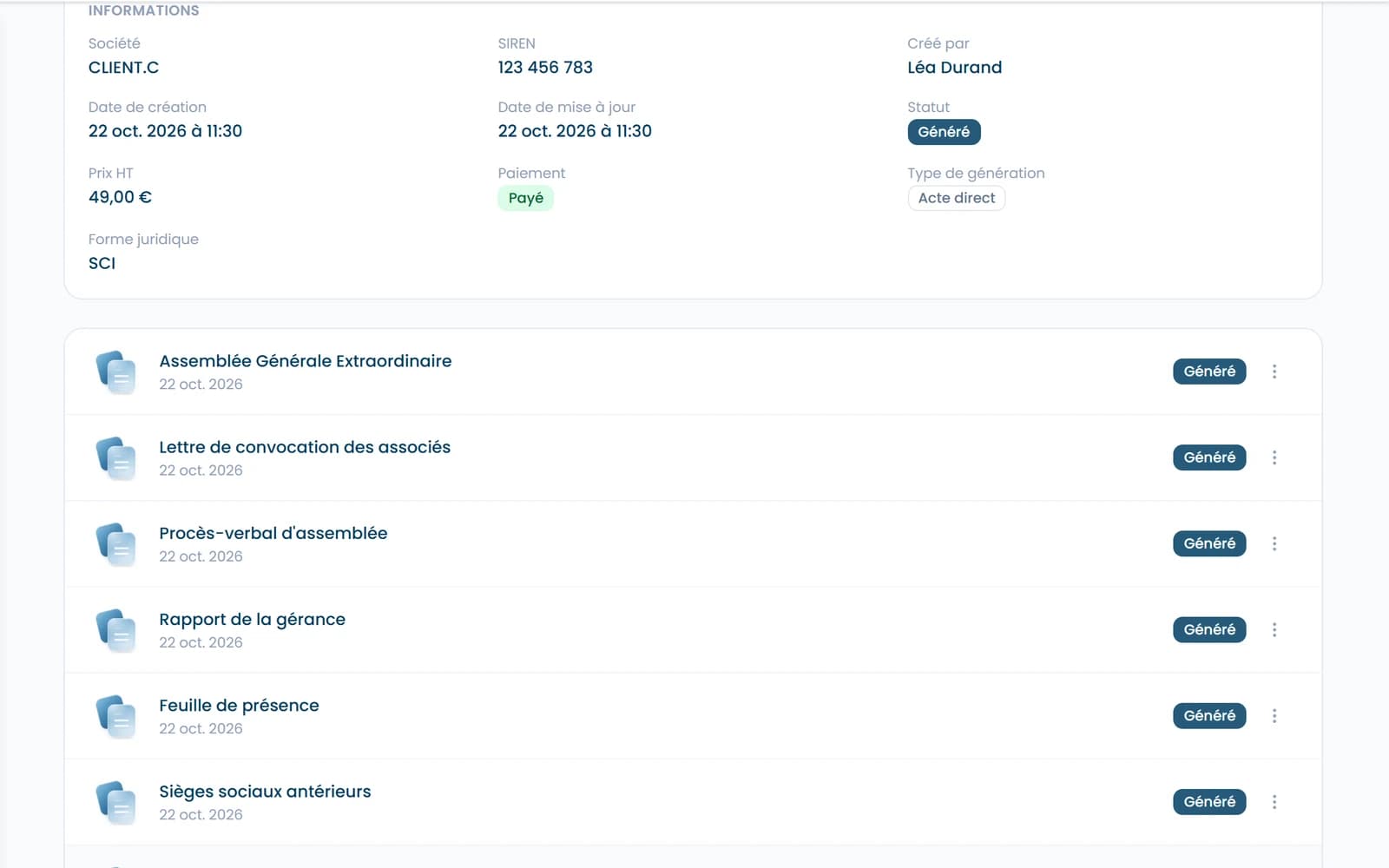This screenshot has width=1389, height=868.
Task: Open more options for Lettre de convocation
Action: click(x=1274, y=457)
